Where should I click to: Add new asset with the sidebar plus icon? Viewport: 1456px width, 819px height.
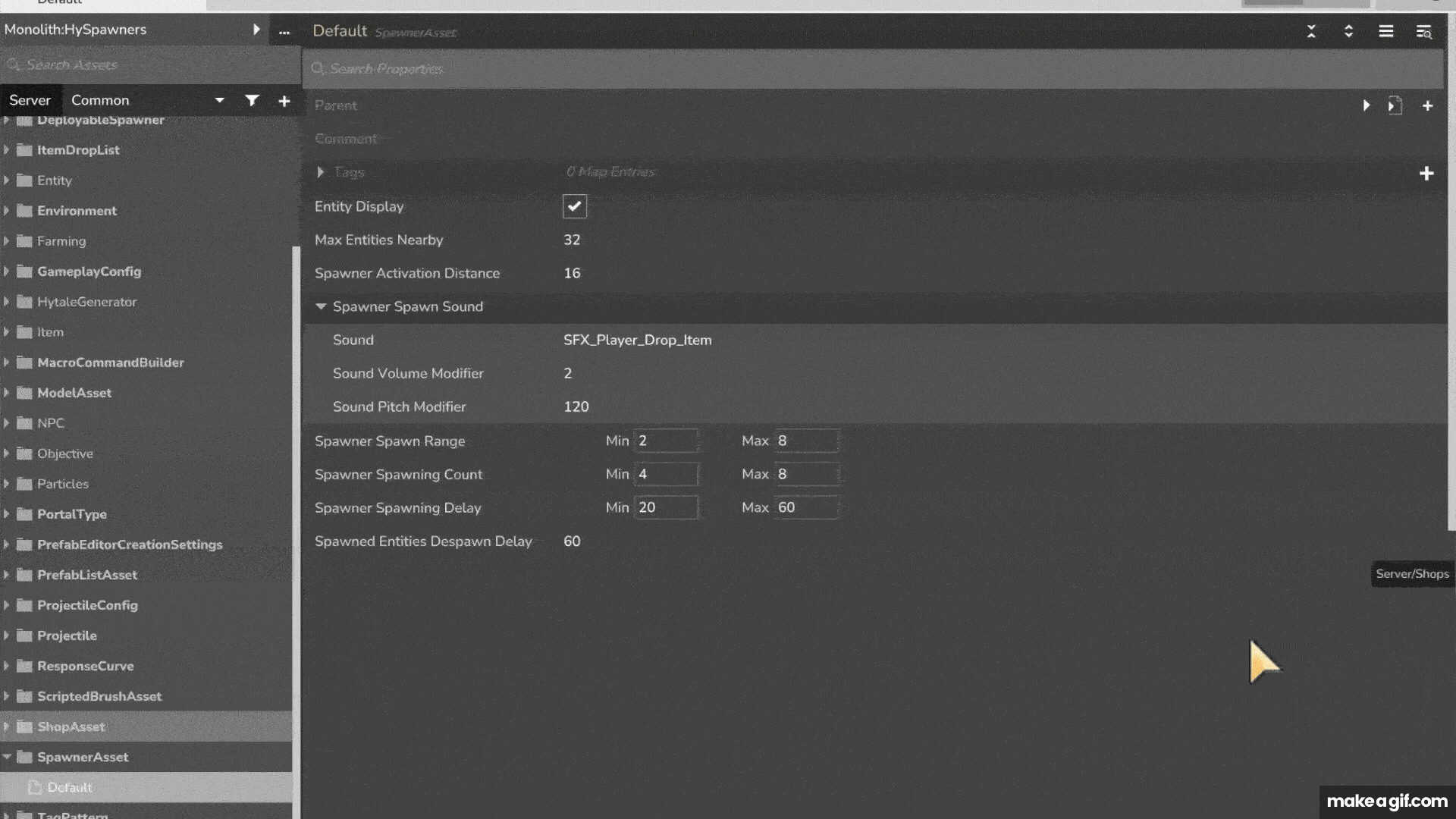[x=284, y=101]
